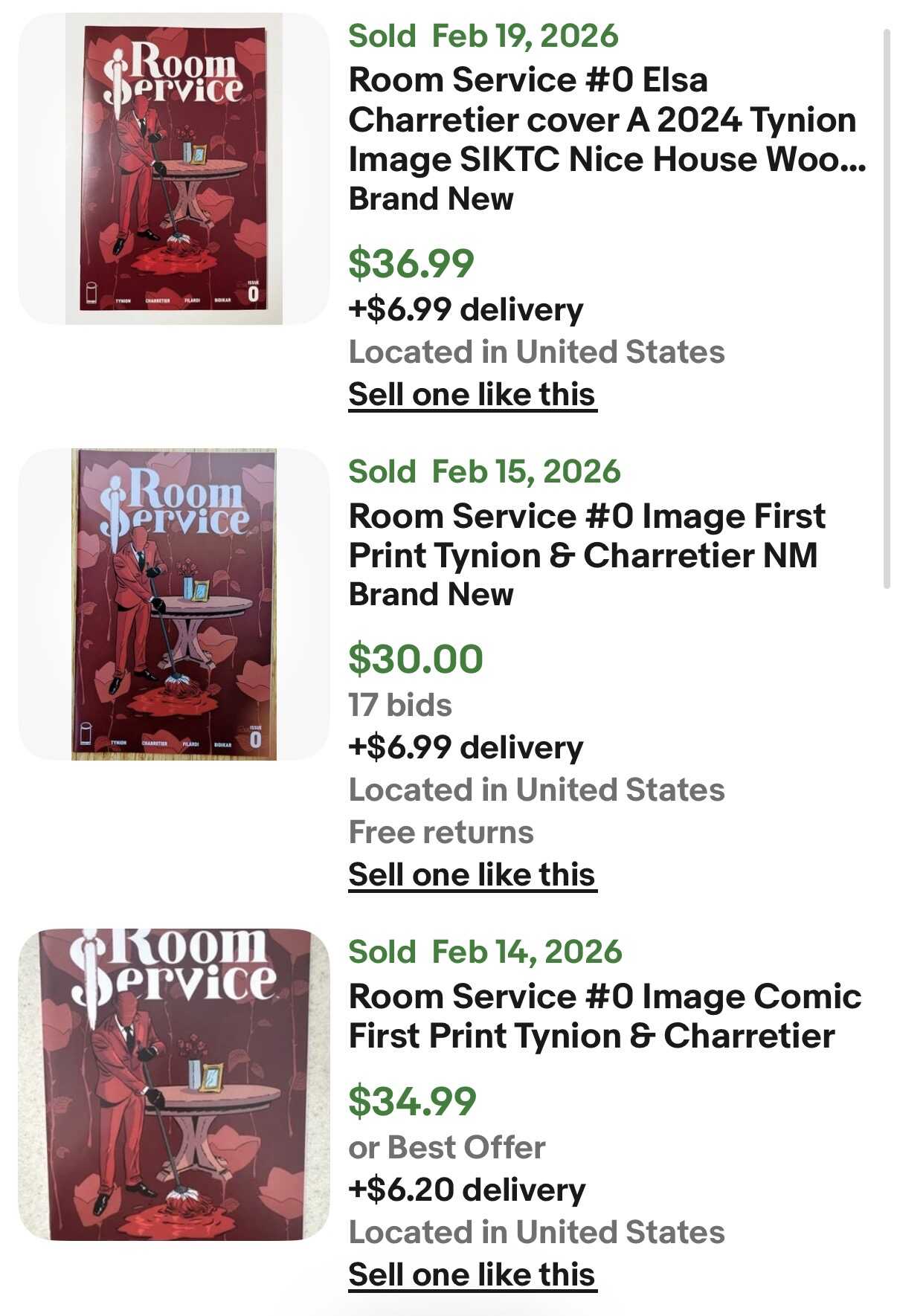The height and width of the screenshot is (1316, 897).
Task: Open thumbnail of the 17-bid auction listing
Action: pyautogui.click(x=173, y=604)
